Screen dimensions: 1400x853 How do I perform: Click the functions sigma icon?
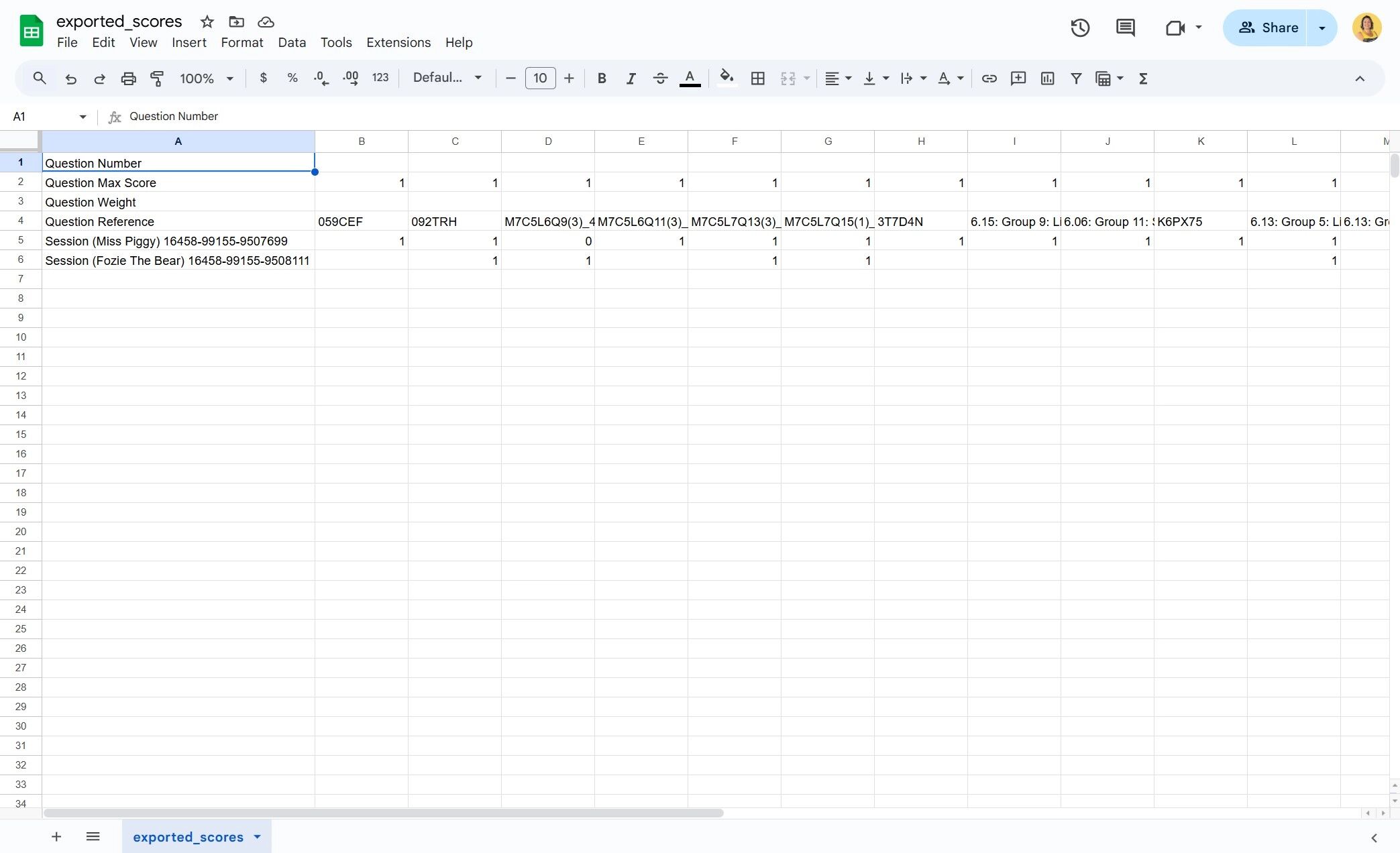[1143, 78]
